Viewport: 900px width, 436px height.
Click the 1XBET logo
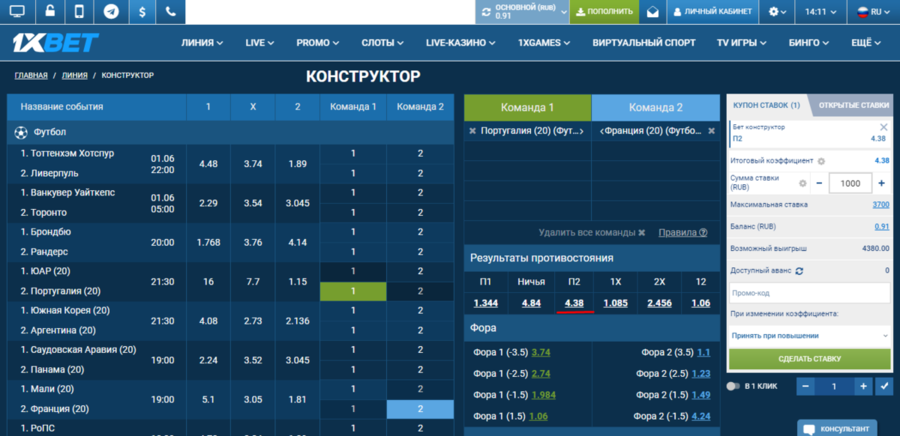[56, 42]
